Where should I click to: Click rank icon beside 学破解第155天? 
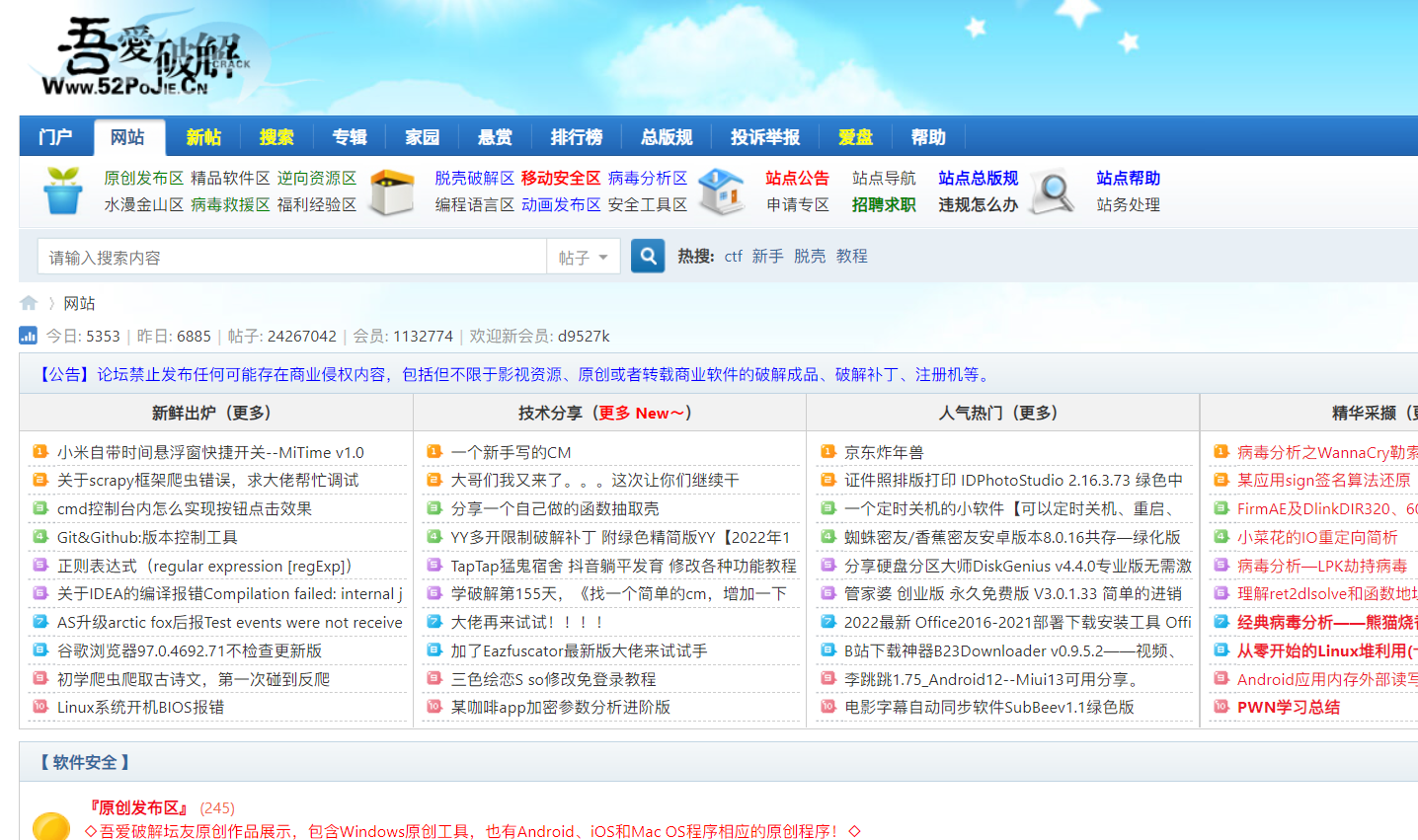434,592
